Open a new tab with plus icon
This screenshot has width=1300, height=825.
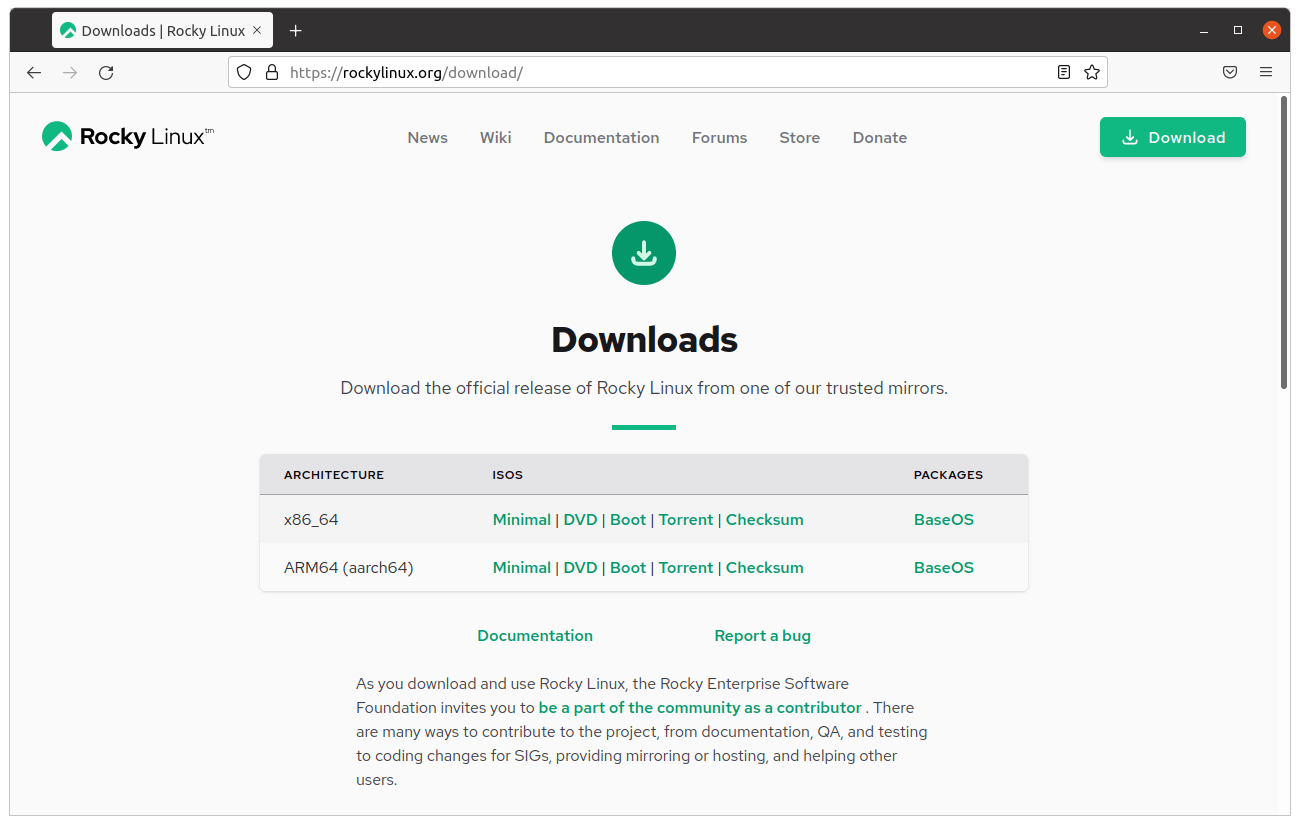295,31
